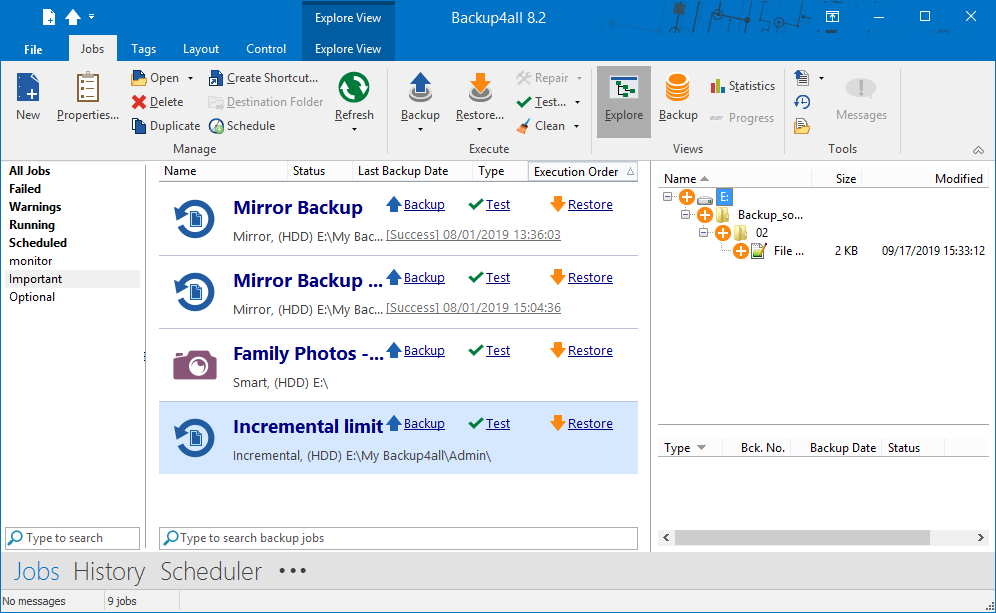Refresh the job list
This screenshot has height=613, width=996.
pyautogui.click(x=354, y=97)
